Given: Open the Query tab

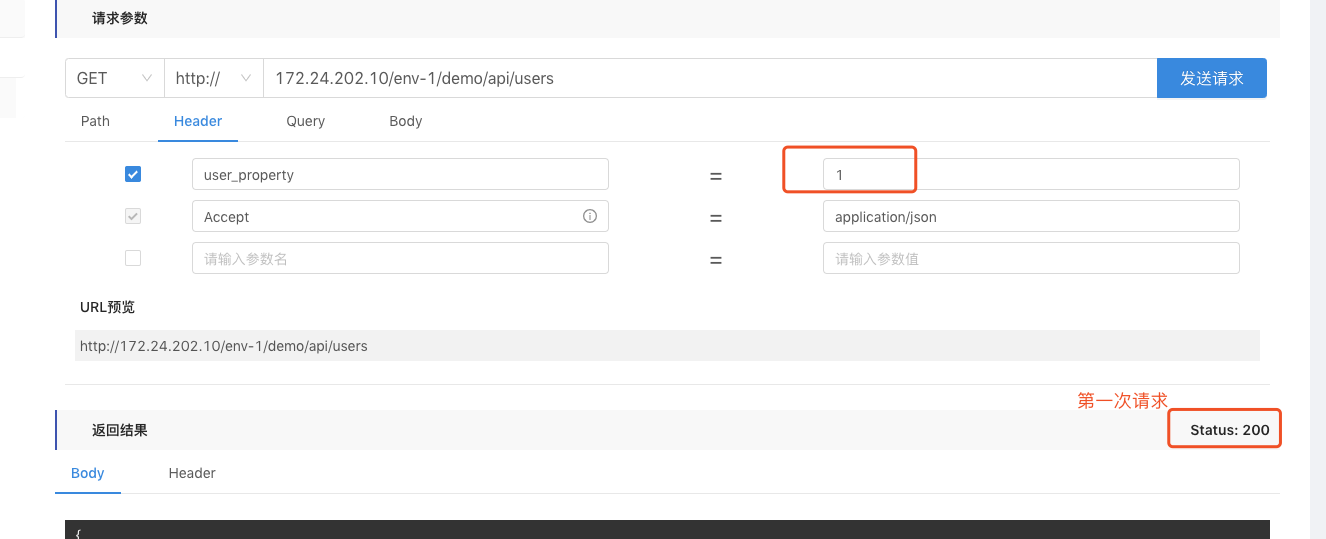Looking at the screenshot, I should tap(305, 121).
